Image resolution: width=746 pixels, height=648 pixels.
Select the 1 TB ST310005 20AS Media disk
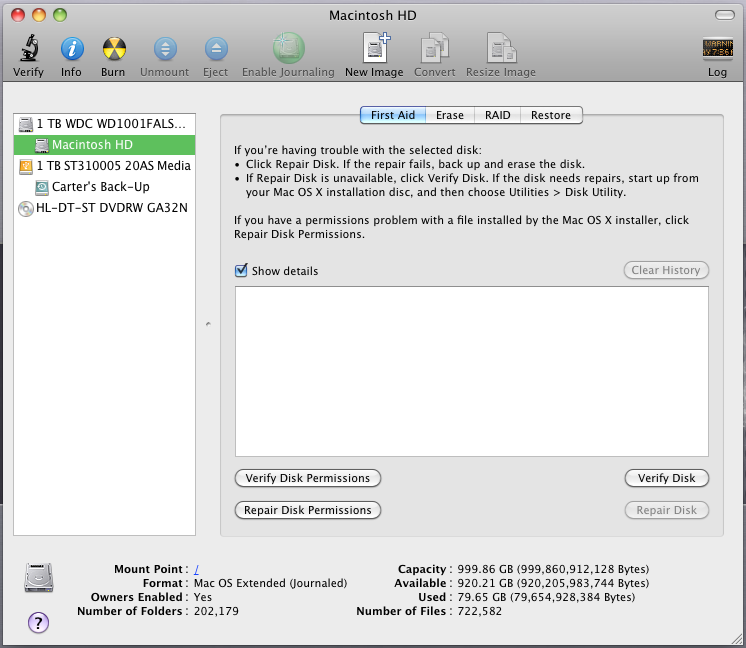click(x=105, y=166)
